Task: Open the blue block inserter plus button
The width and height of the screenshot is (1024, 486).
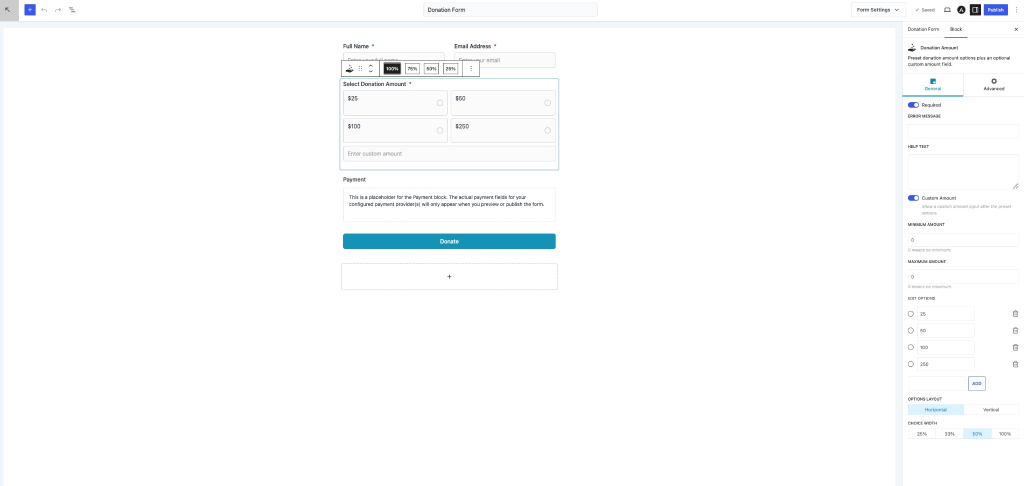Action: 30,10
